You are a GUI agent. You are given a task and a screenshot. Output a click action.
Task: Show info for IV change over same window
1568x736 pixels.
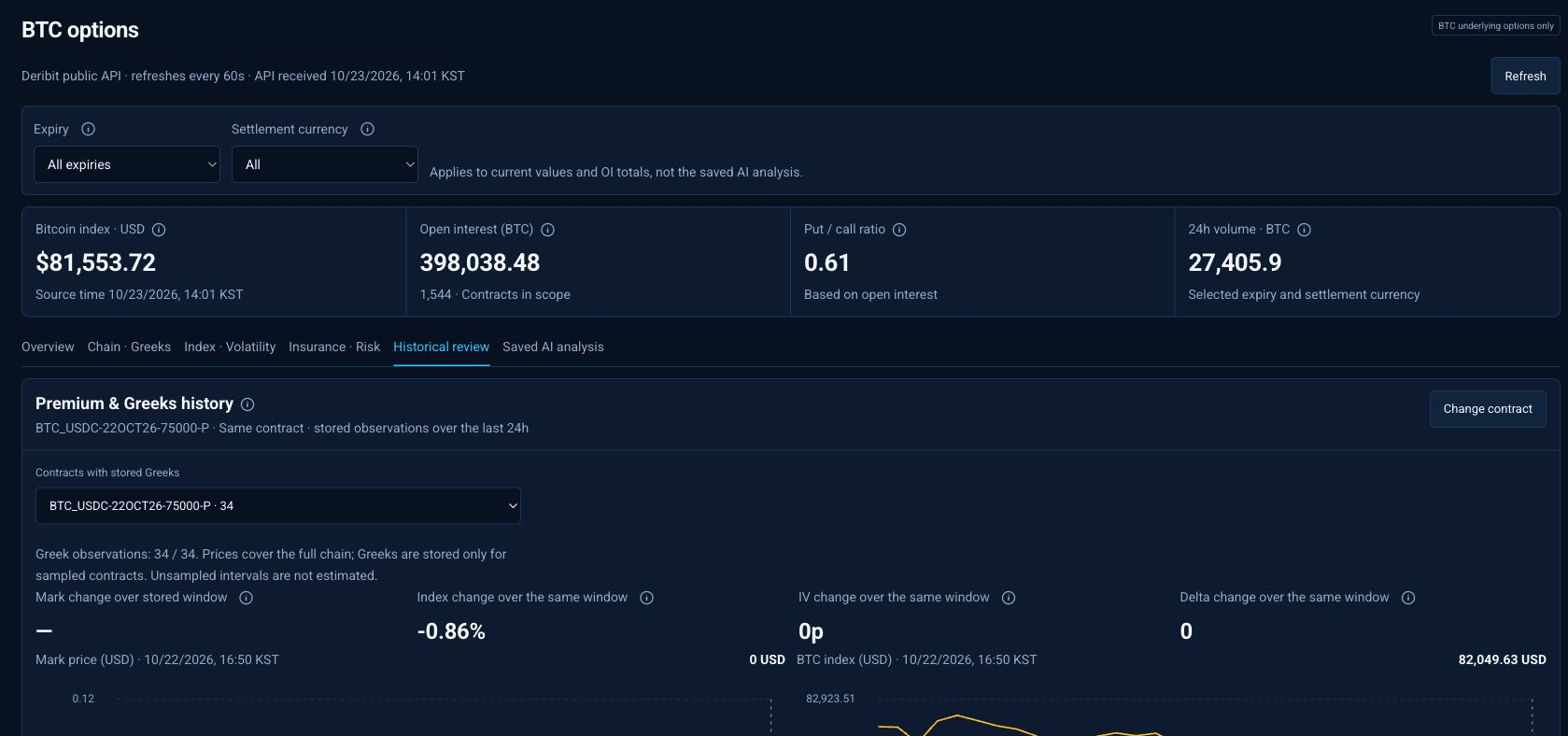click(1009, 598)
